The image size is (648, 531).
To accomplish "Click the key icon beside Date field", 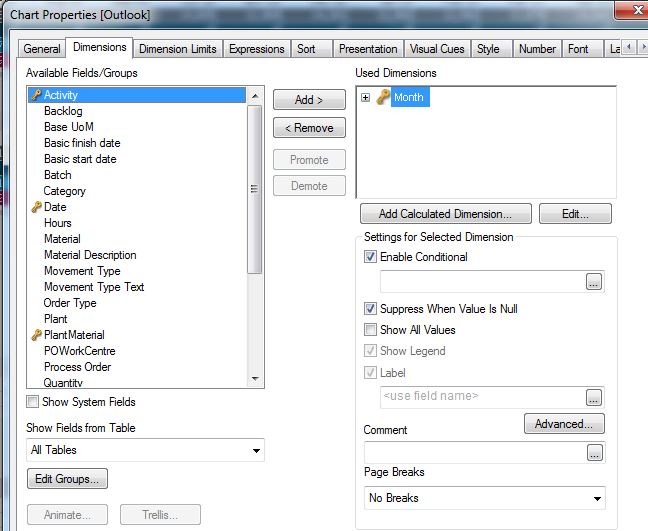I will (36, 207).
